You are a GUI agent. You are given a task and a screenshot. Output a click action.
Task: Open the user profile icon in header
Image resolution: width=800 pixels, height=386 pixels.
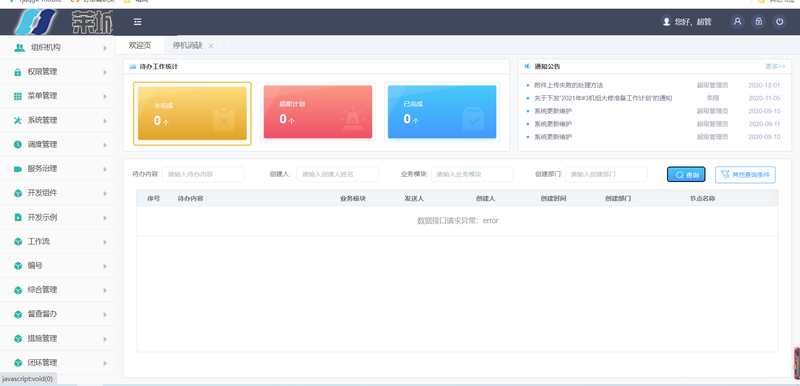pyautogui.click(x=737, y=21)
